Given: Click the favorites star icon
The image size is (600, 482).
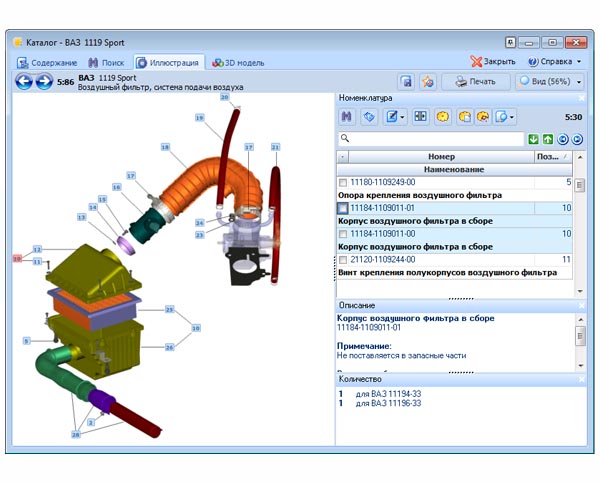Looking at the screenshot, I should click(x=428, y=81).
